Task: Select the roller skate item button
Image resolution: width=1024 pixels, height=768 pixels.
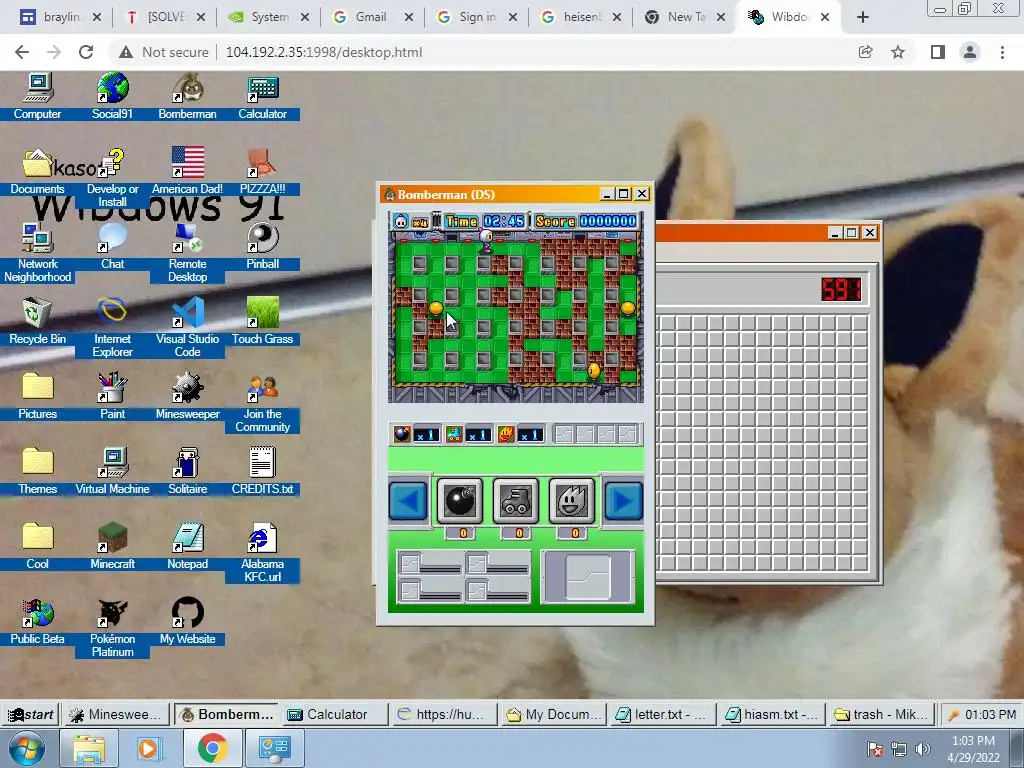Action: (x=516, y=501)
